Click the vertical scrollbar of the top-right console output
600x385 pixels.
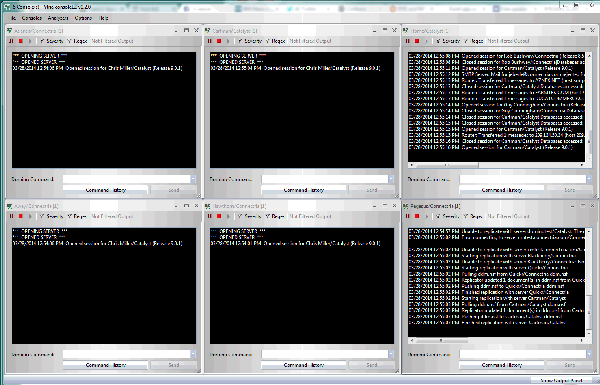pos(589,108)
